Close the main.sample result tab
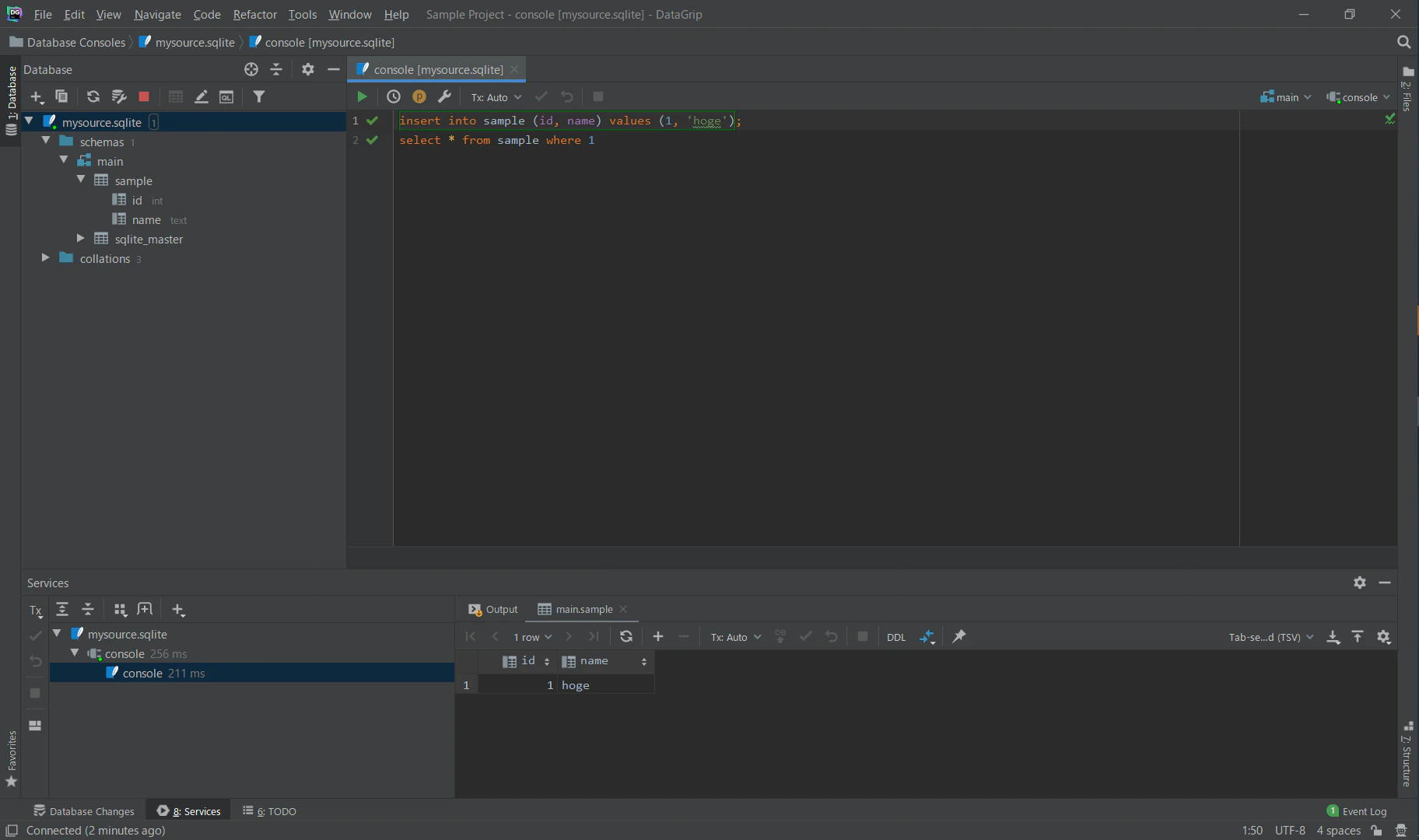Image resolution: width=1419 pixels, height=840 pixels. coord(623,609)
